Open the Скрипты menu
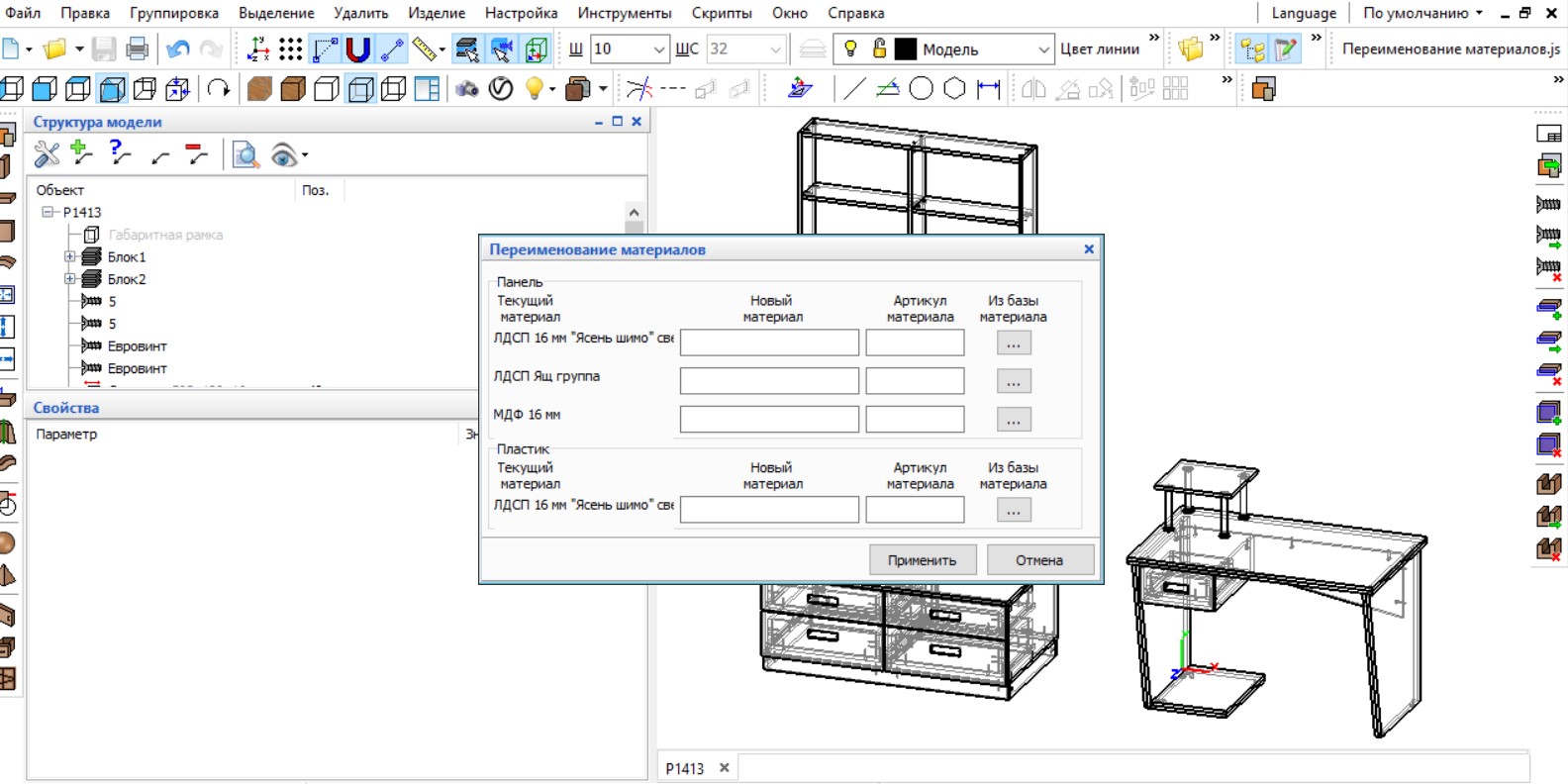The height and width of the screenshot is (784, 1568). [x=721, y=13]
